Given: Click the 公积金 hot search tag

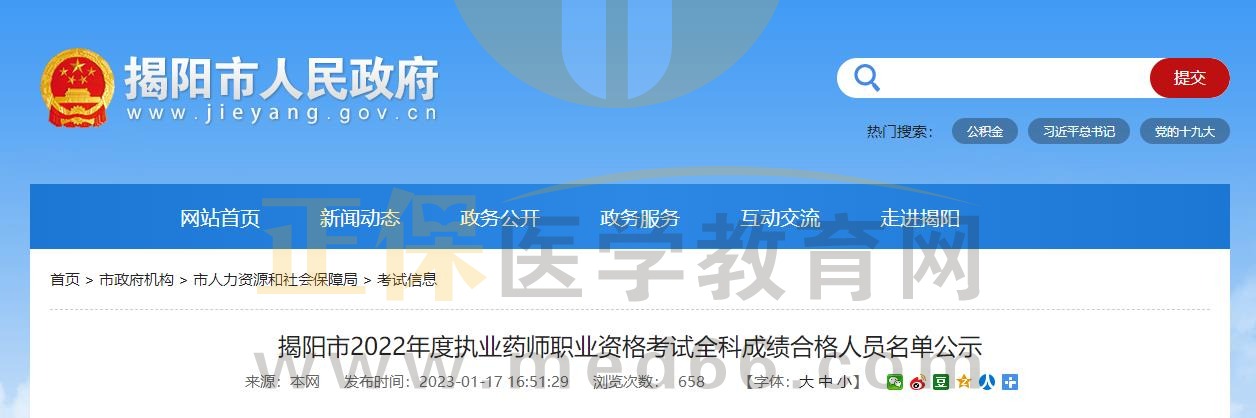Looking at the screenshot, I should (x=984, y=131).
